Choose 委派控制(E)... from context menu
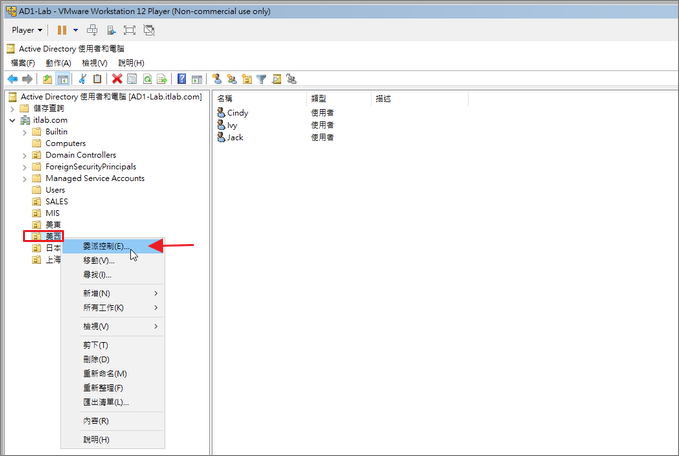Screen dimensions: 679x456 (113, 246)
